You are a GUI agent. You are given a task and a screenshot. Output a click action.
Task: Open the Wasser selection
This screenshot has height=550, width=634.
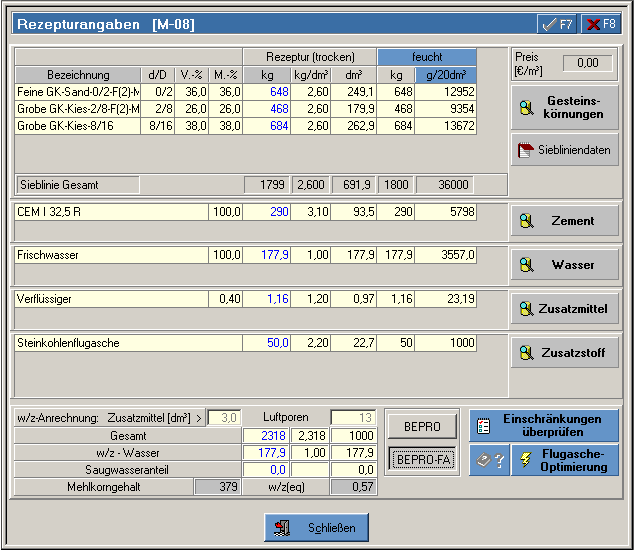(564, 265)
